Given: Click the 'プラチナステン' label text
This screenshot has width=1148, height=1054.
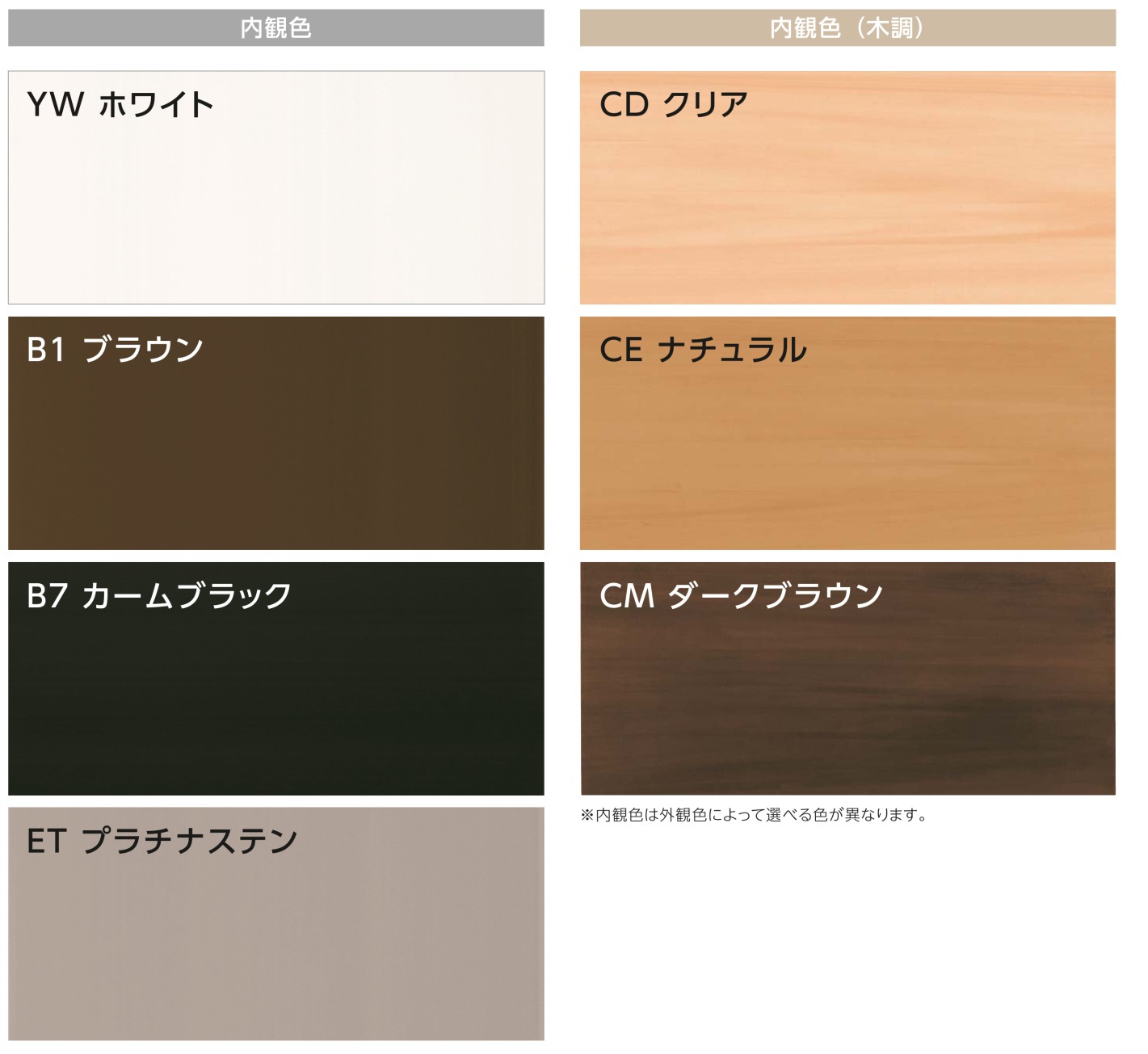Looking at the screenshot, I should click(190, 842).
